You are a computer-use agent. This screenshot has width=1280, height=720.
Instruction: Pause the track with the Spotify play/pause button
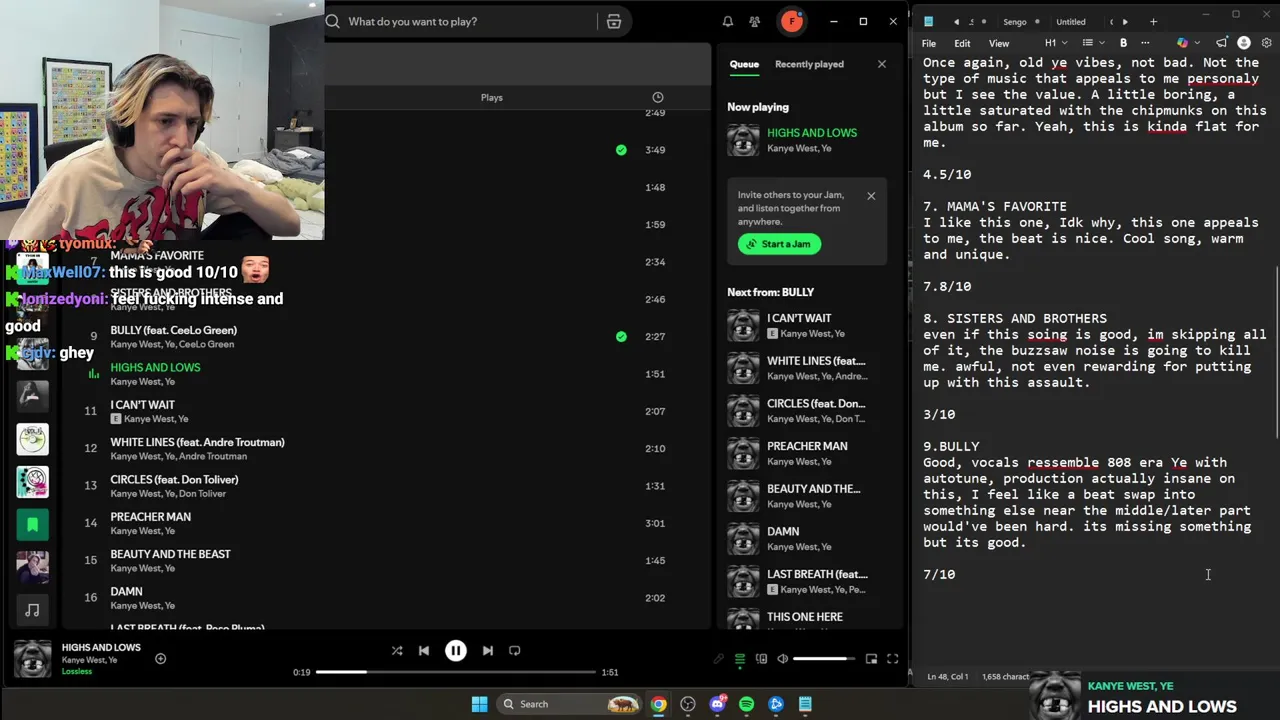455,651
